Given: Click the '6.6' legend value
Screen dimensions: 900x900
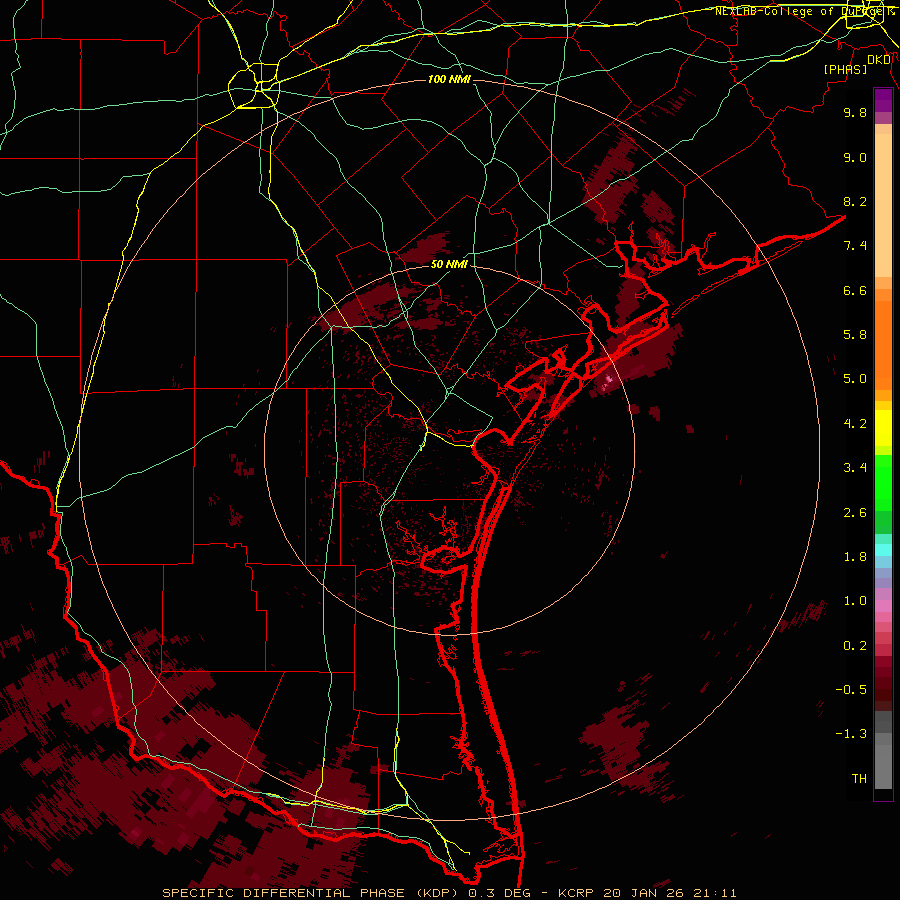Looking at the screenshot, I should point(855,290).
